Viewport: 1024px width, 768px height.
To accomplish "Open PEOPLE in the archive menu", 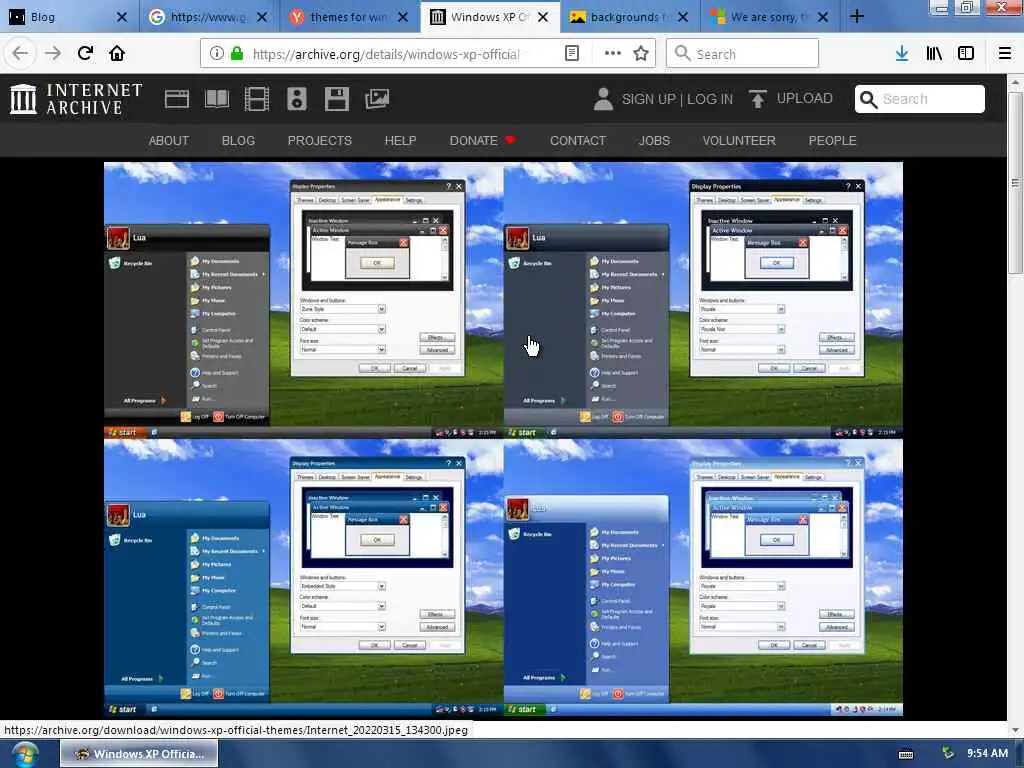I will pyautogui.click(x=833, y=140).
